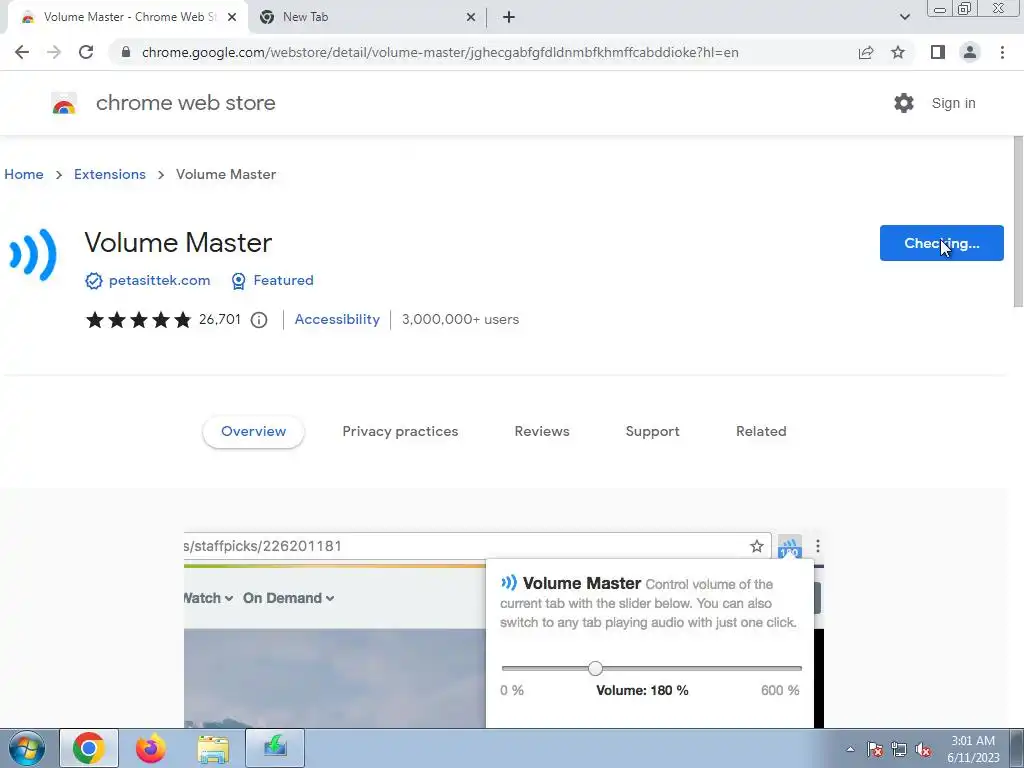Open the tab search dropdown arrow
This screenshot has width=1024, height=768.
904,17
